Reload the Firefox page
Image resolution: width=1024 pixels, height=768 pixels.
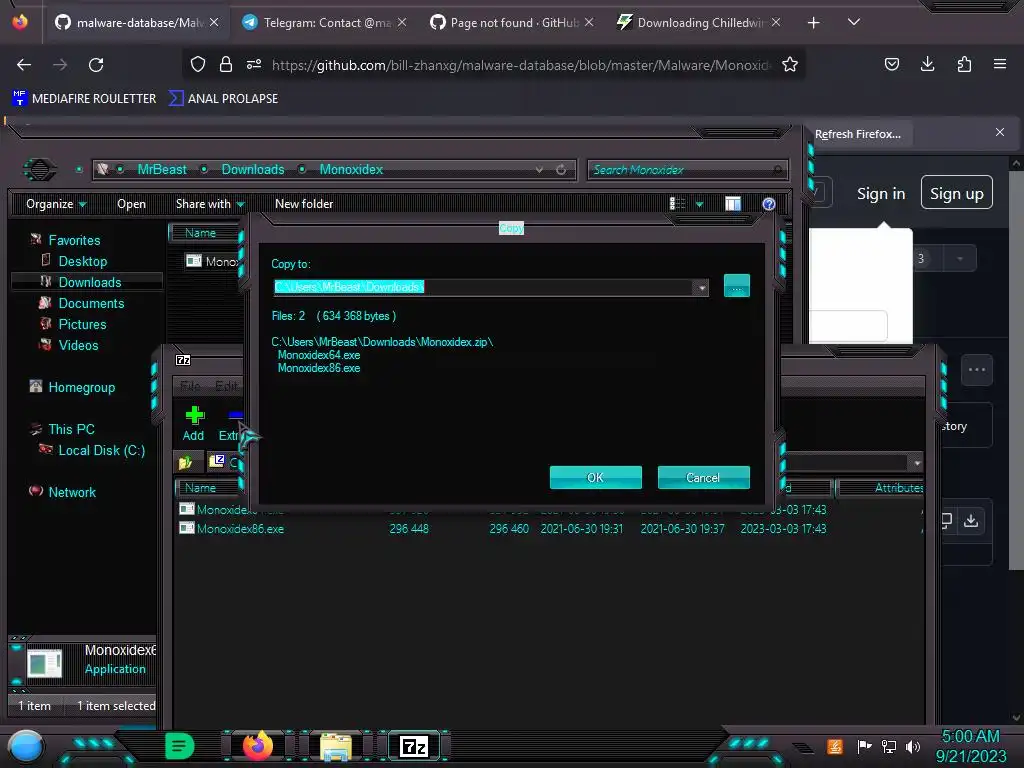96,65
